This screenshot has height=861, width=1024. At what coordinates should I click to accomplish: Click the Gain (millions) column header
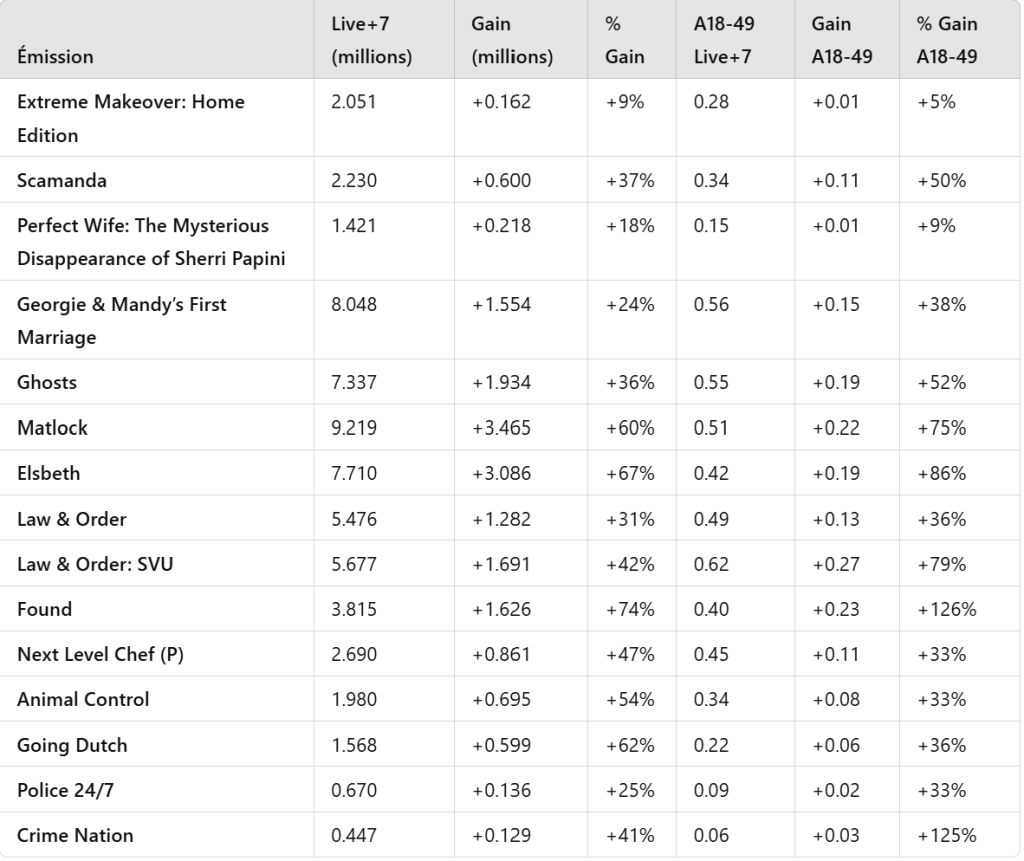[512, 41]
